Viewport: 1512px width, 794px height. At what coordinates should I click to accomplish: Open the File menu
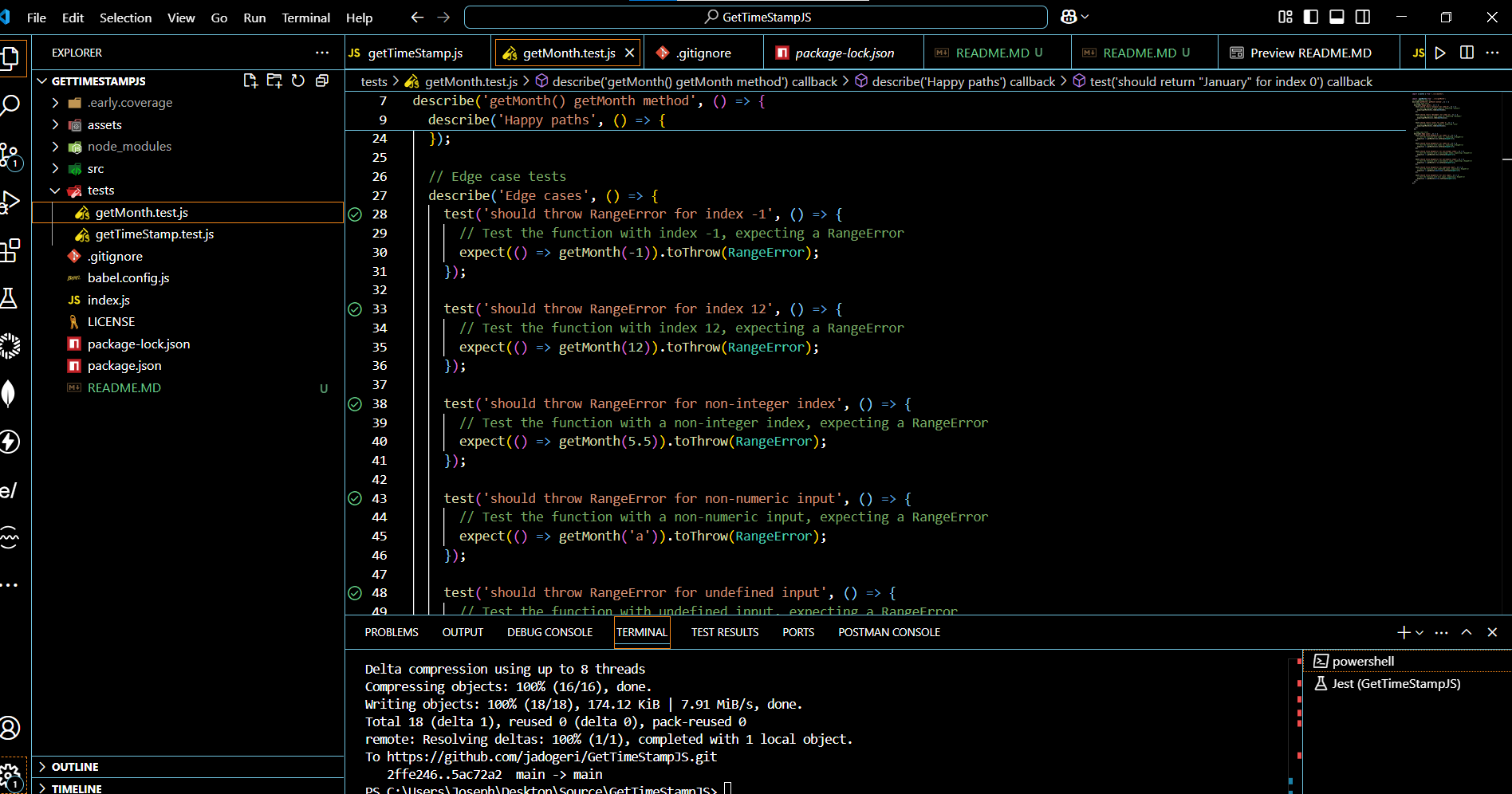(37, 18)
